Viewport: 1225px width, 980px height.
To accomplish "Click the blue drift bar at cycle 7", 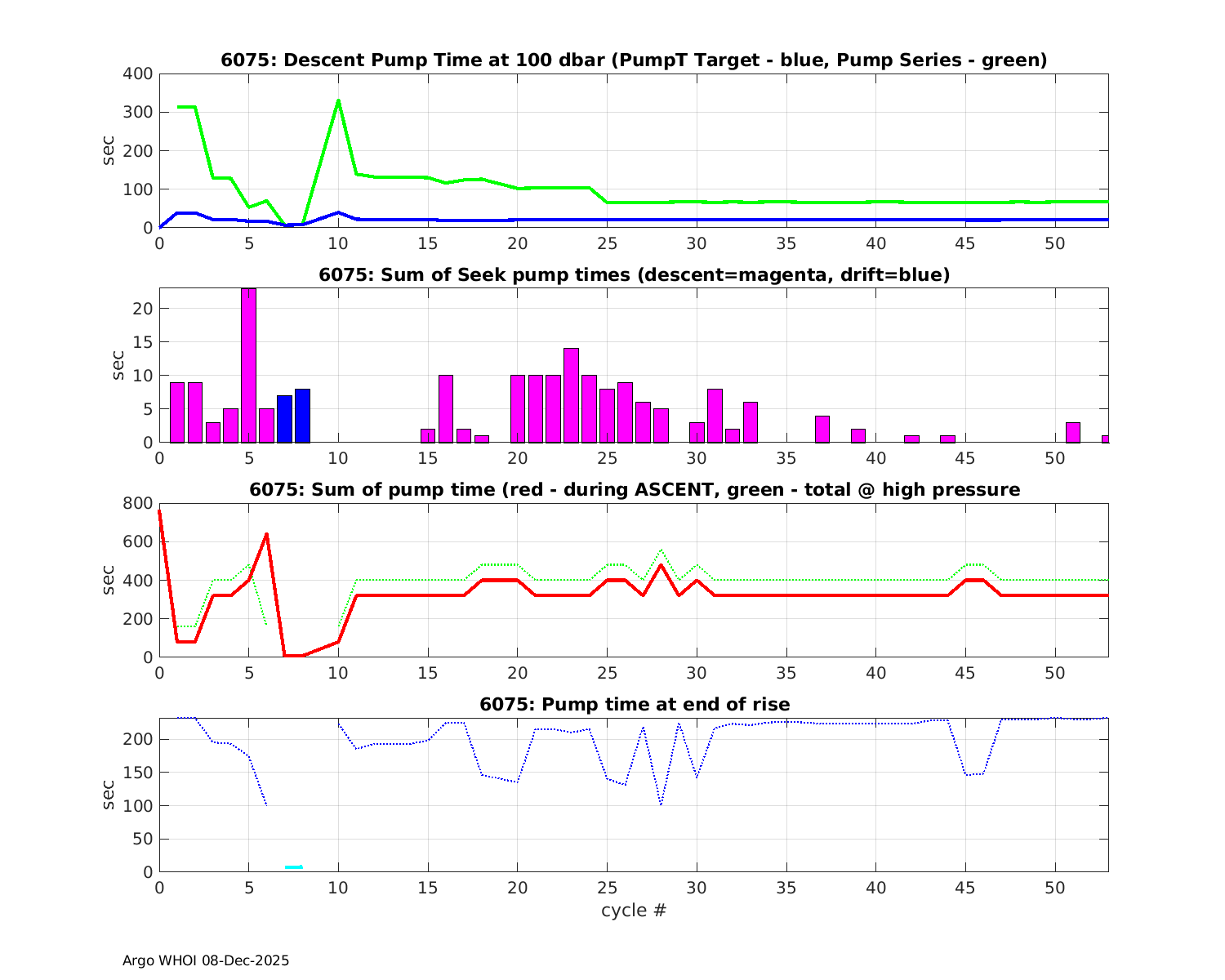I will [284, 419].
